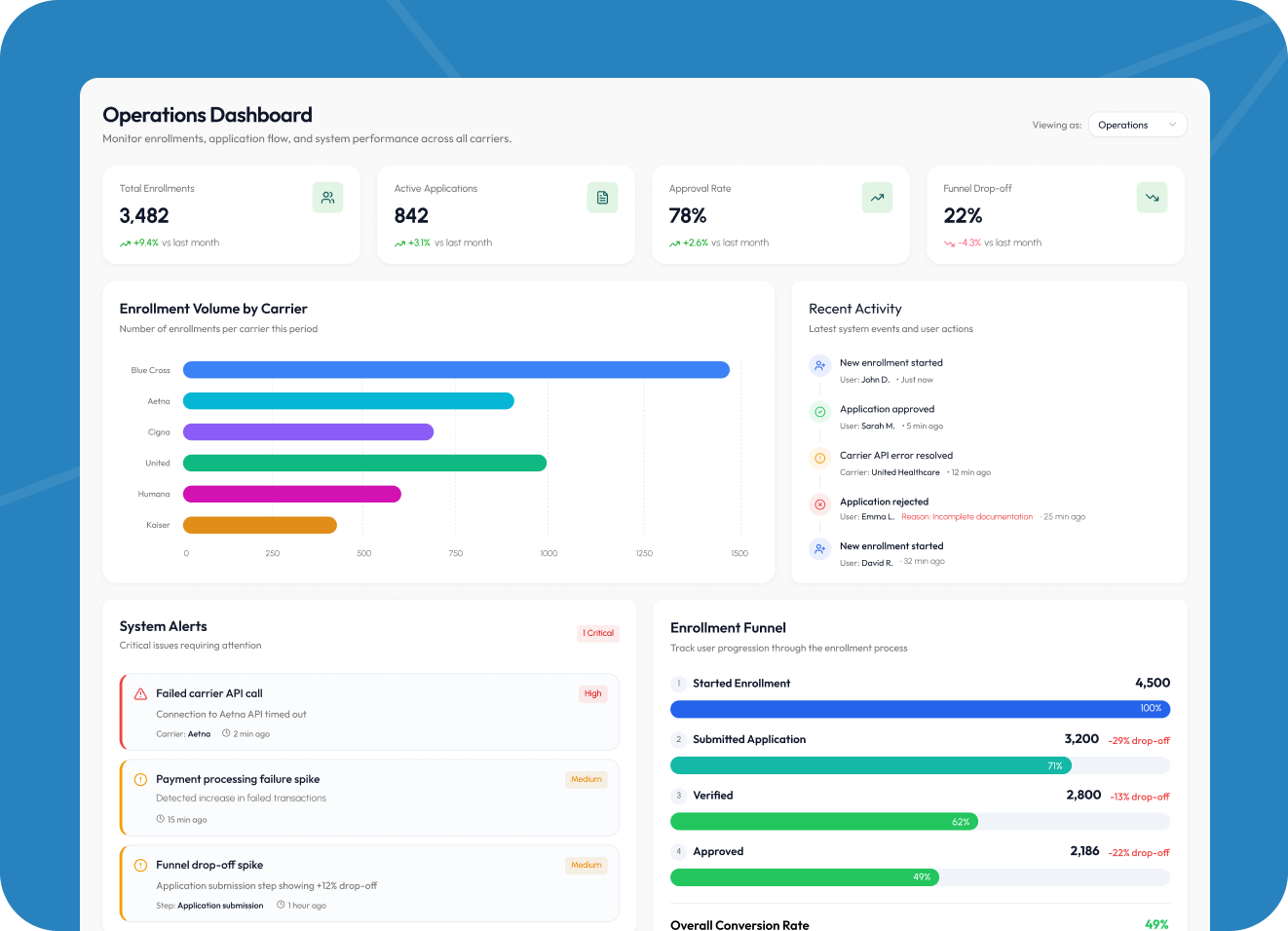This screenshot has height=931, width=1288.
Task: Open the Viewing as Operations dropdown
Action: point(1137,125)
